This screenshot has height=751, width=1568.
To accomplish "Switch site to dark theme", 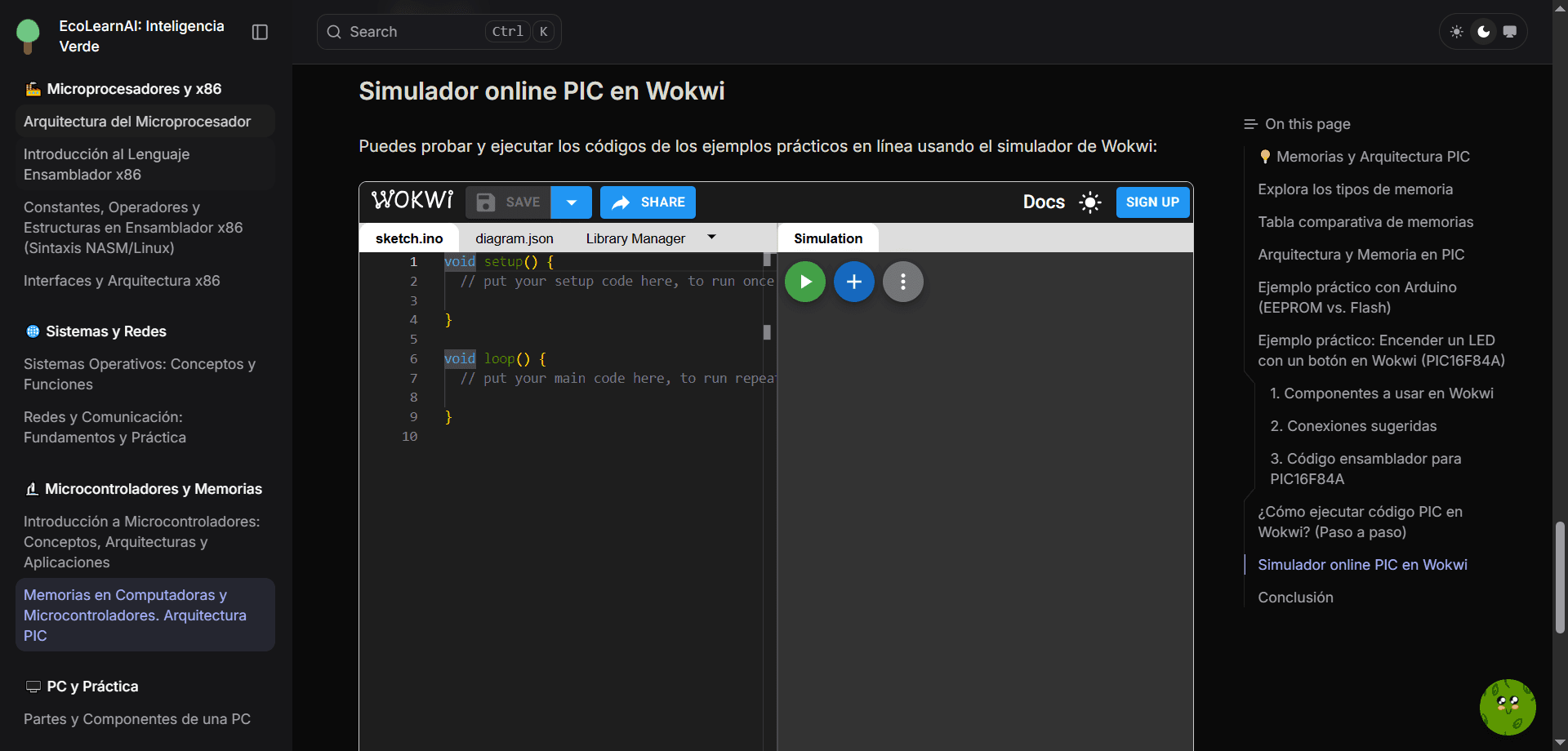I will [x=1483, y=32].
